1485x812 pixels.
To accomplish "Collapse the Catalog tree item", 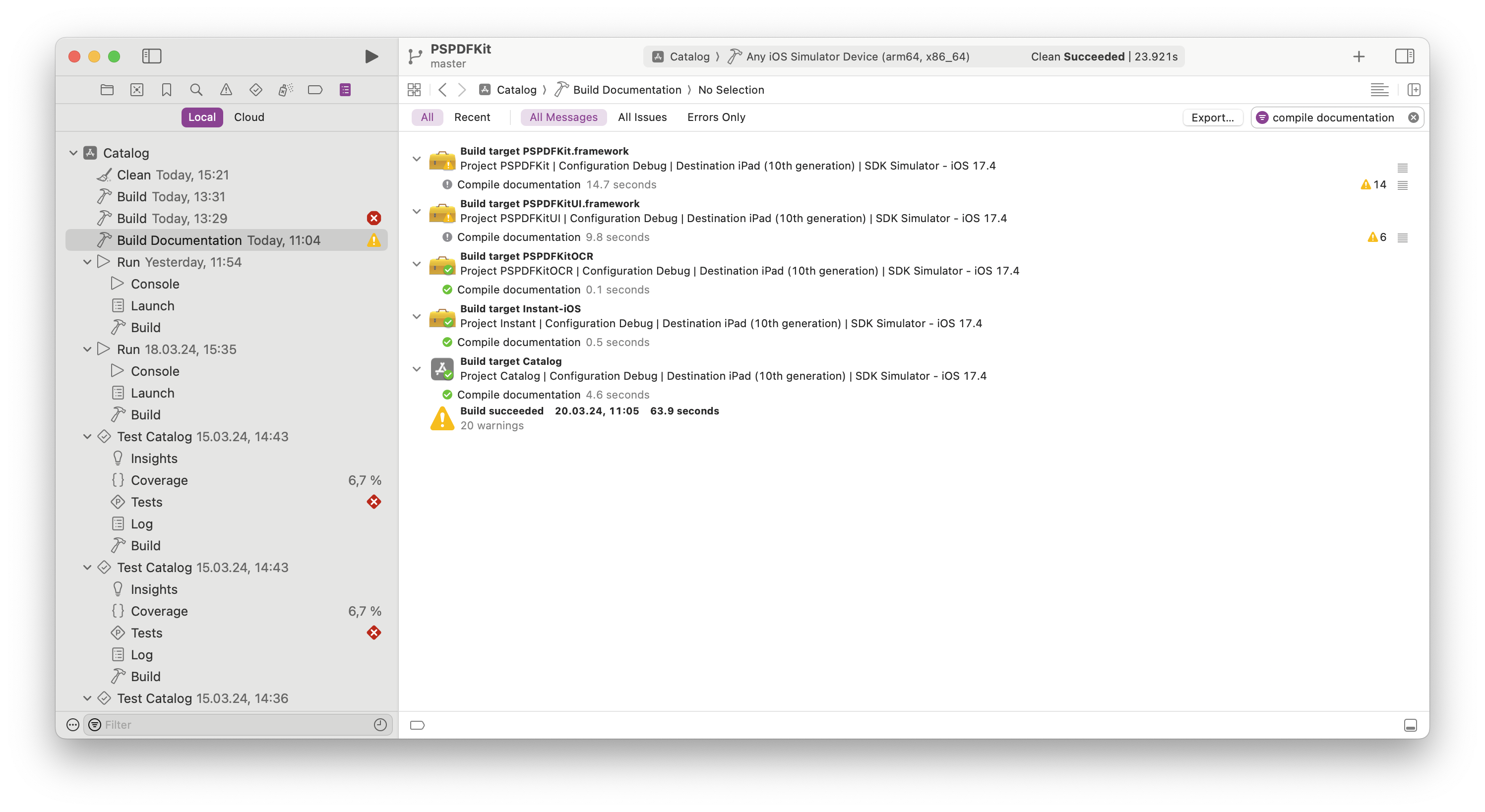I will (x=73, y=152).
